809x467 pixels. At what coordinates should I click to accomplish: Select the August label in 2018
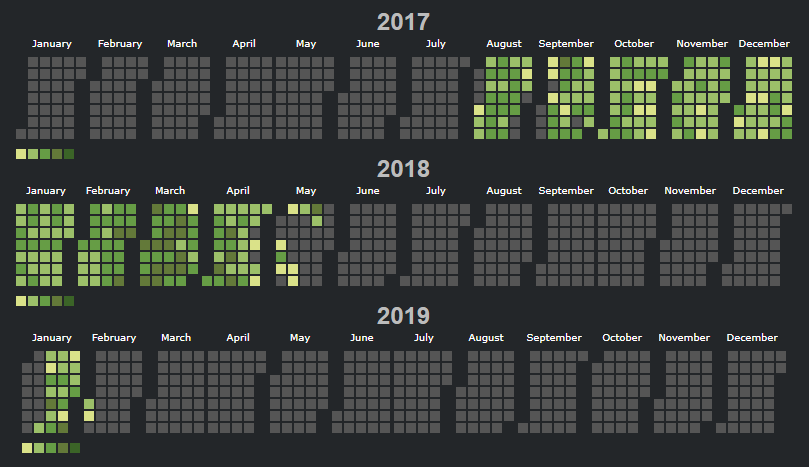(x=504, y=191)
